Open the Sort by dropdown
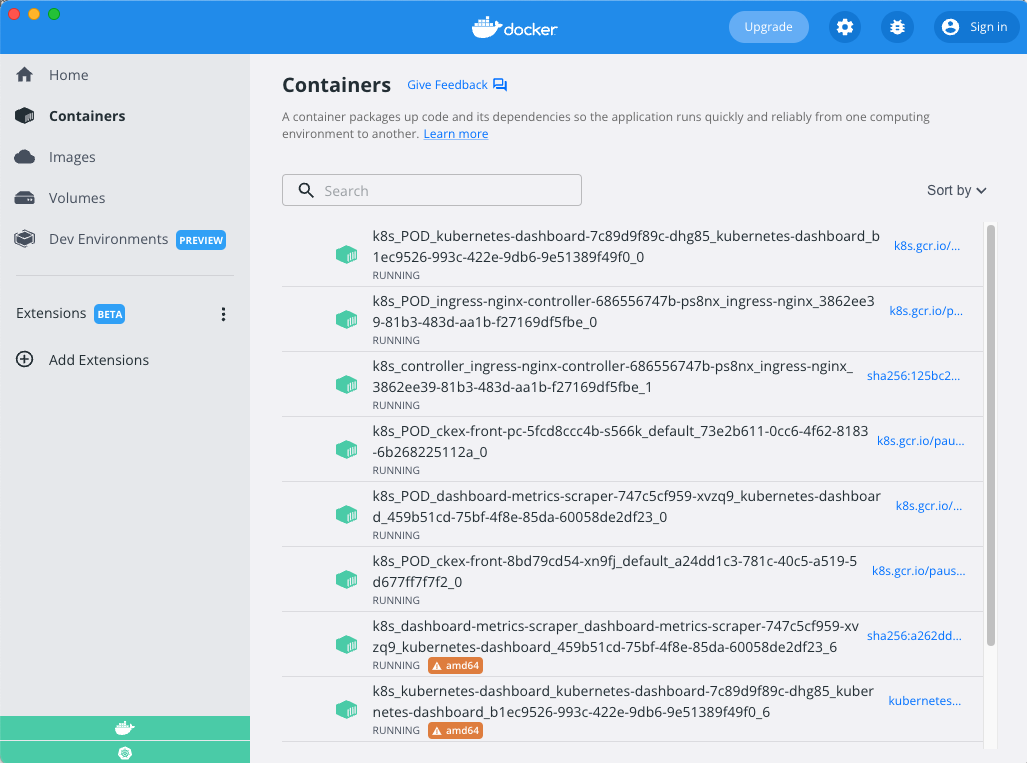This screenshot has width=1027, height=763. (956, 190)
